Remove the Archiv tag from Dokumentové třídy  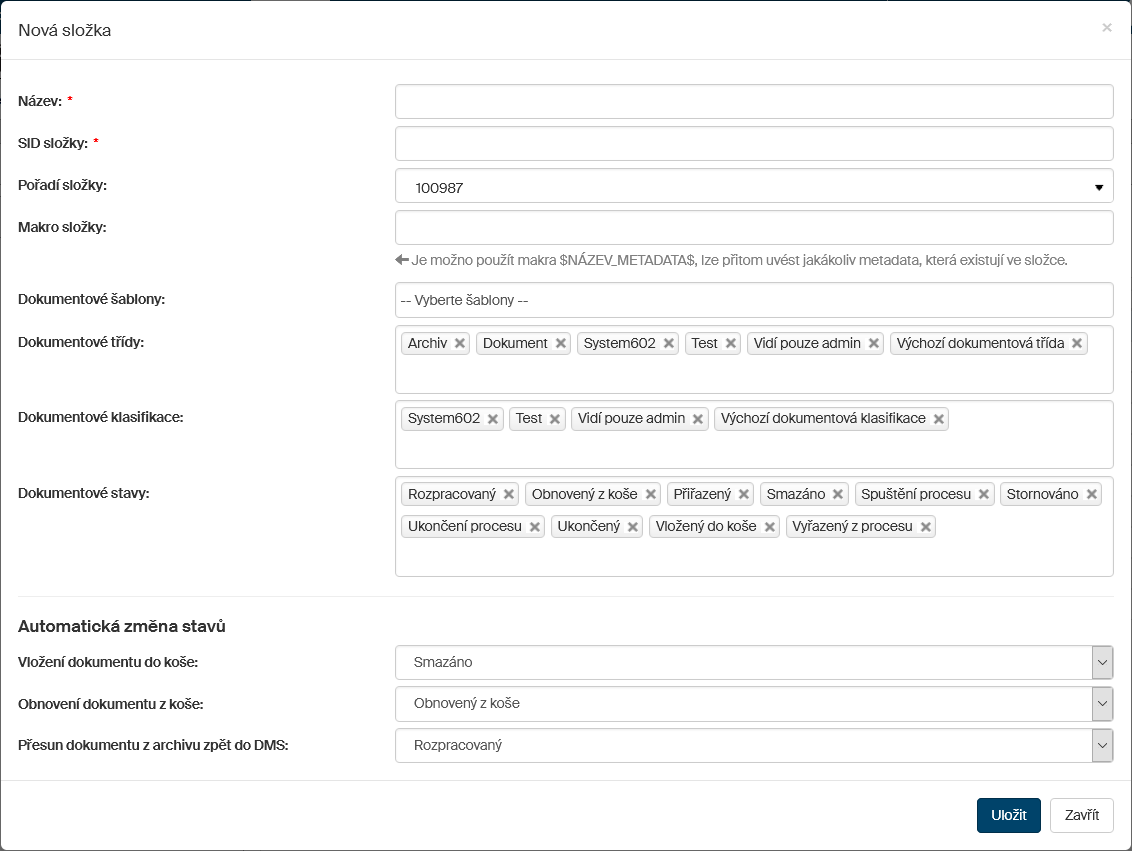click(460, 343)
